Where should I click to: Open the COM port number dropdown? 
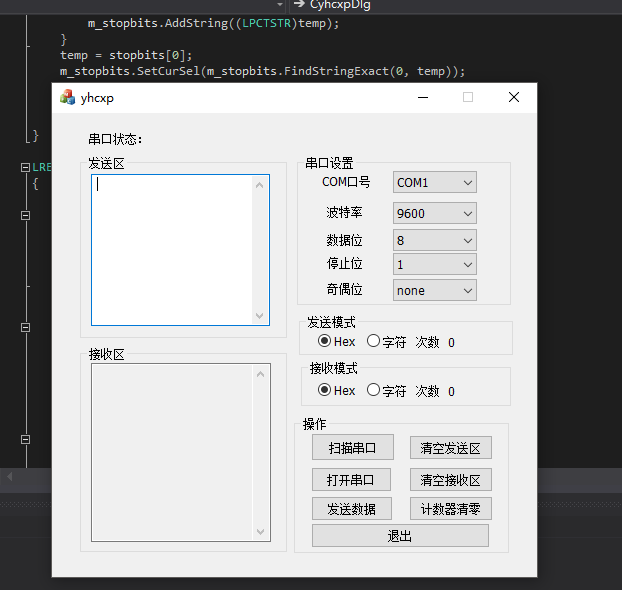[x=434, y=182]
